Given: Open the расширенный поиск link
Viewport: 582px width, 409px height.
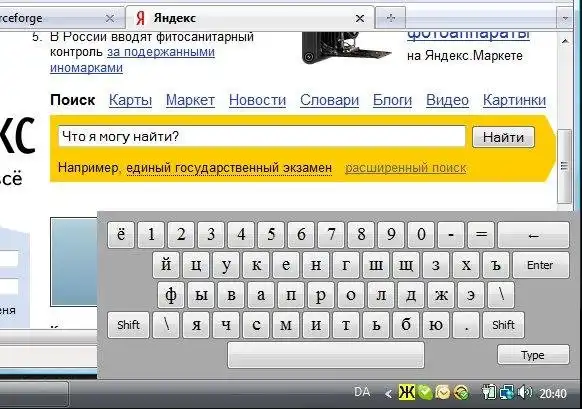Looking at the screenshot, I should (x=405, y=168).
